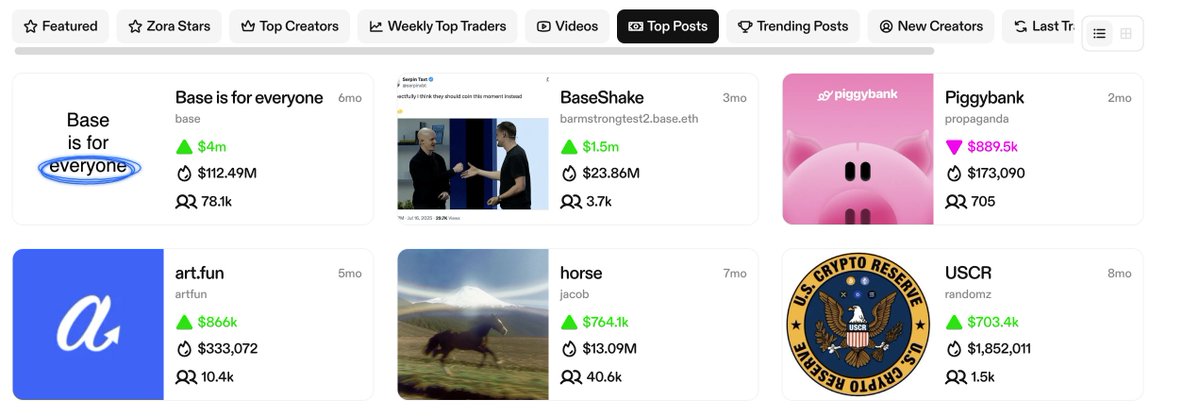Open creator link barmstrongtest2.base.eth
Image resolution: width=1200 pixels, height=416 pixels.
pyautogui.click(x=630, y=119)
